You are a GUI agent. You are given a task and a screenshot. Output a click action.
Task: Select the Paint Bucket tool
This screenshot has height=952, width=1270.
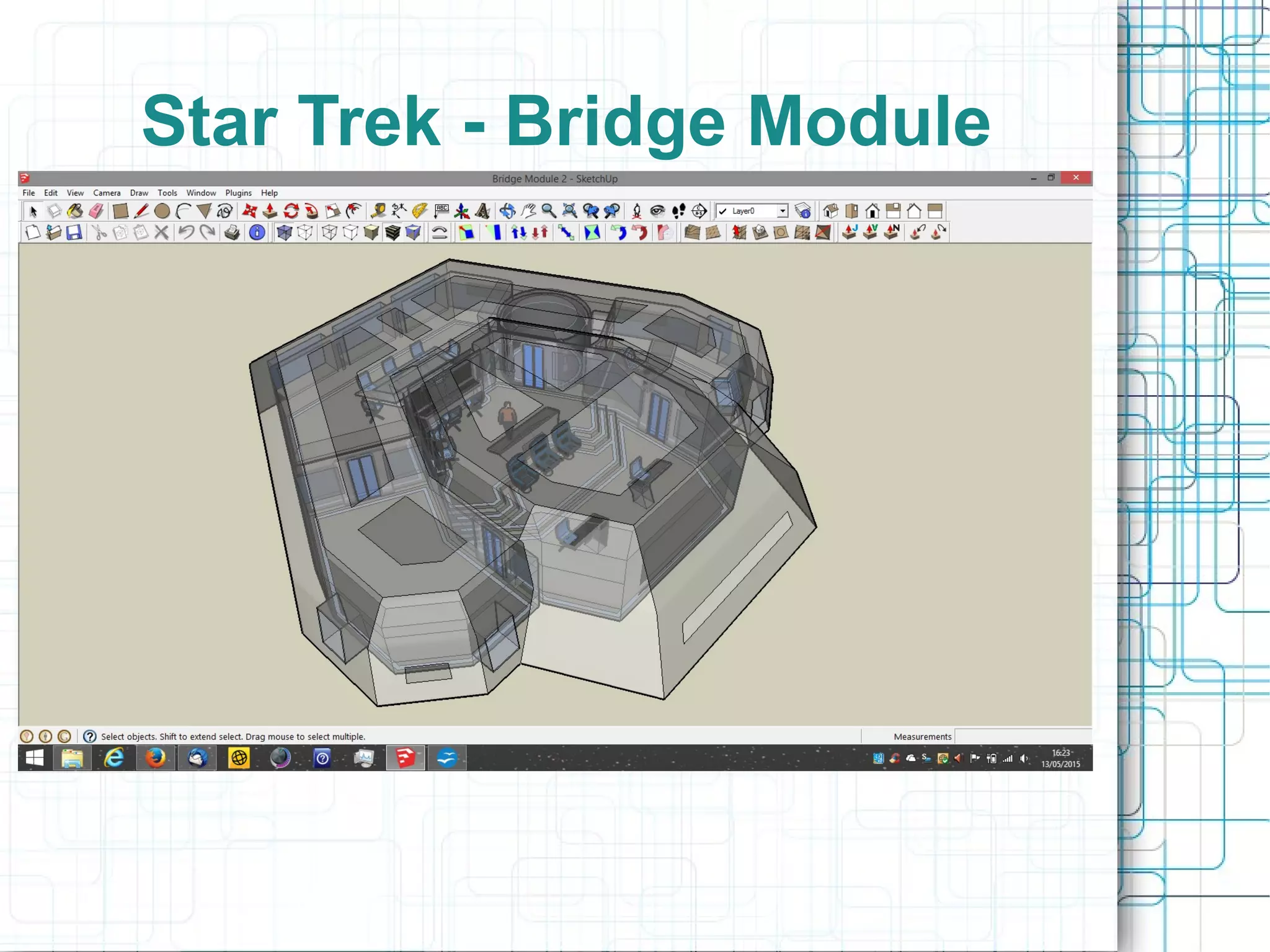75,211
